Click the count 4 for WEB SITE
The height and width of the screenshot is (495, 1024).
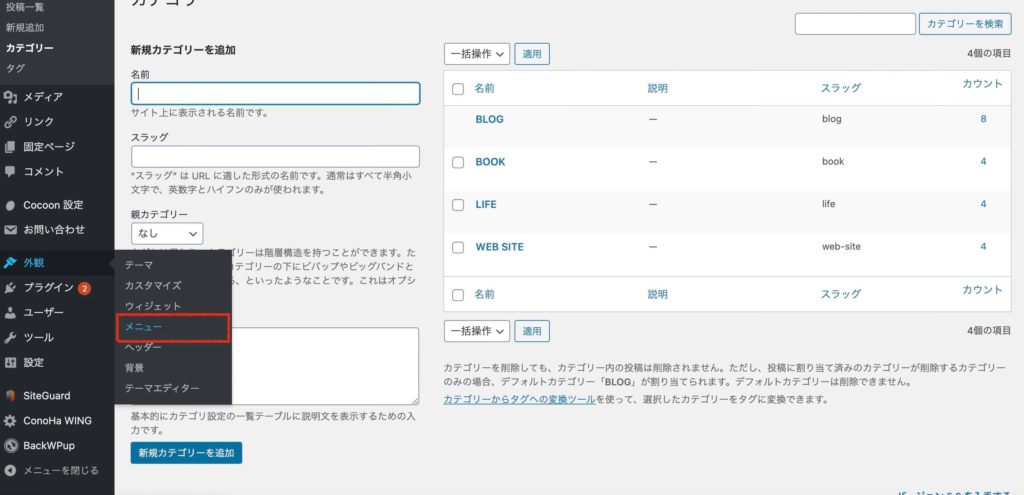[x=983, y=246]
